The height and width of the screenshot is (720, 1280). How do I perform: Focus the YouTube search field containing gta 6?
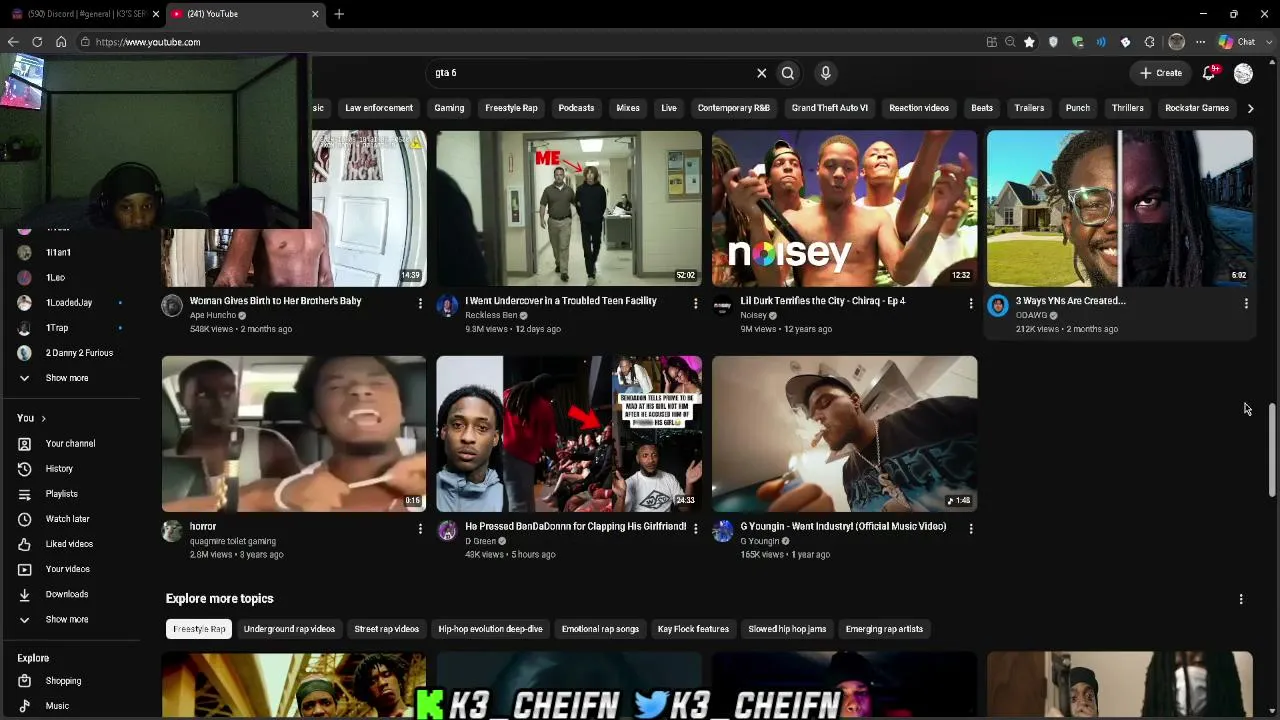click(590, 73)
